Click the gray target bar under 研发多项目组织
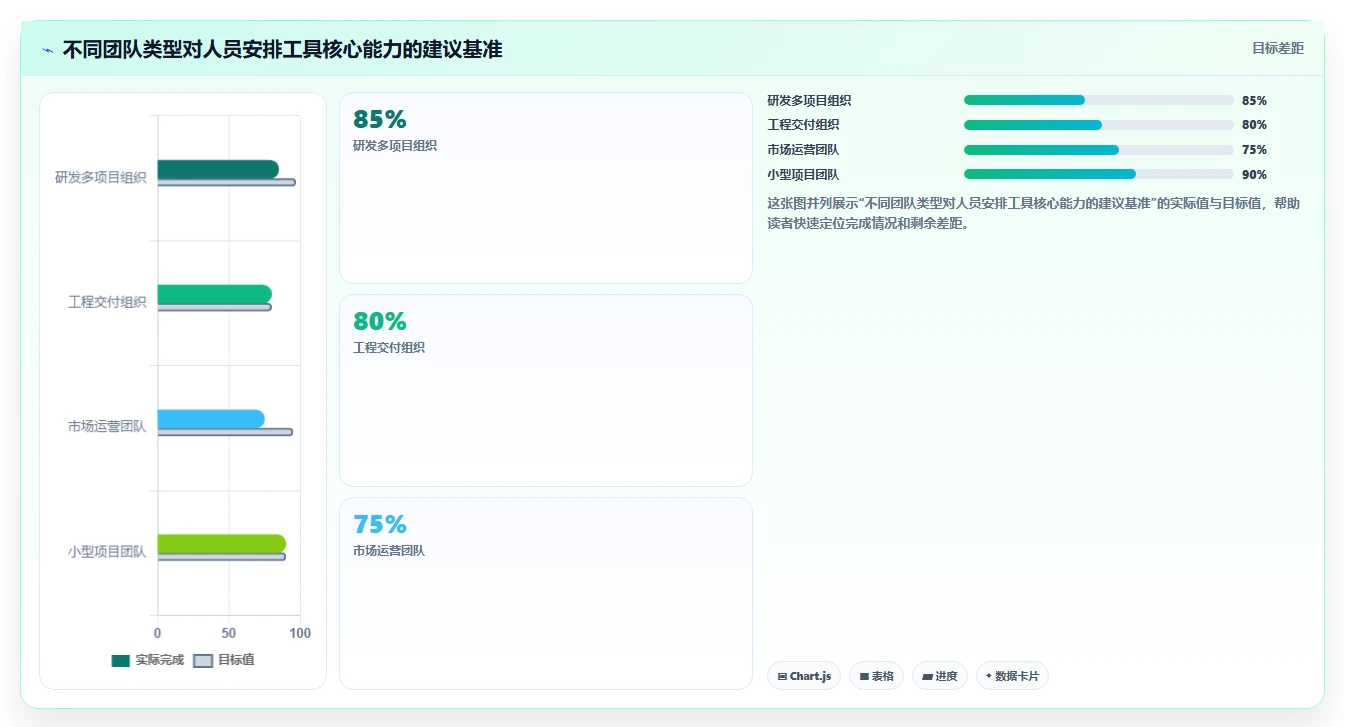1345x727 pixels. (227, 182)
